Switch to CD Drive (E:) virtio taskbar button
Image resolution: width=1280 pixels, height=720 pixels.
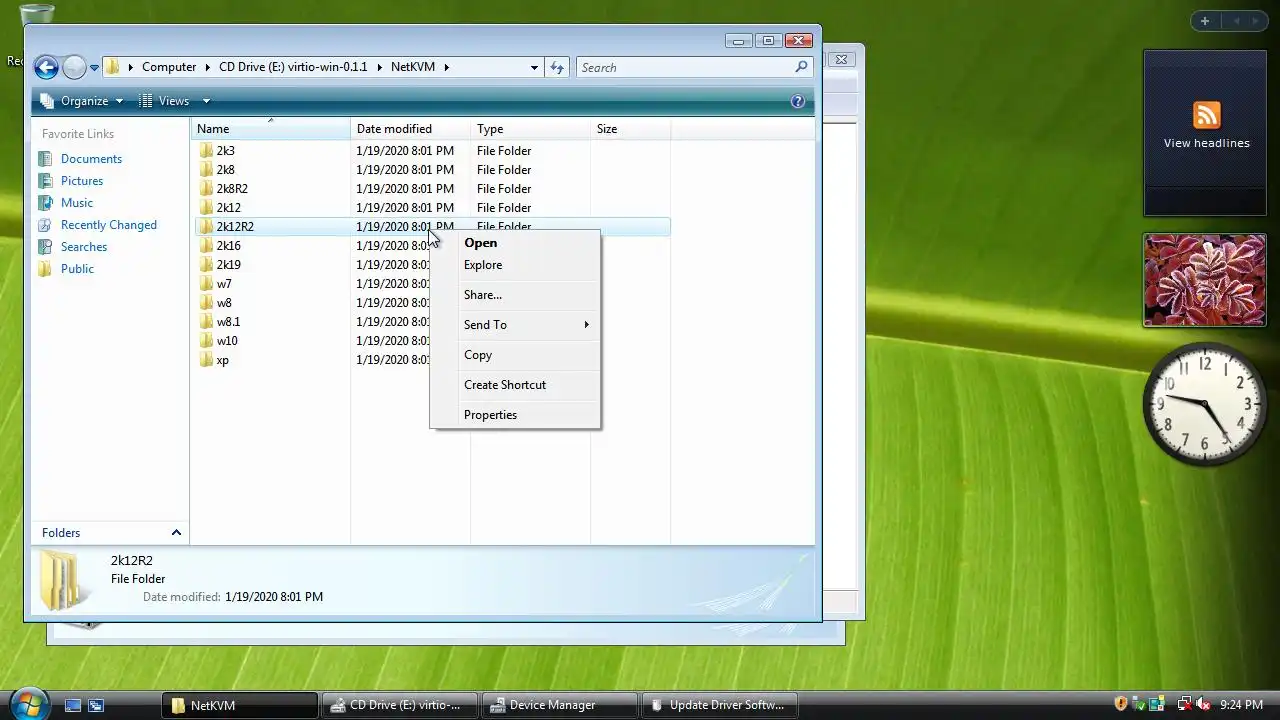tap(399, 705)
